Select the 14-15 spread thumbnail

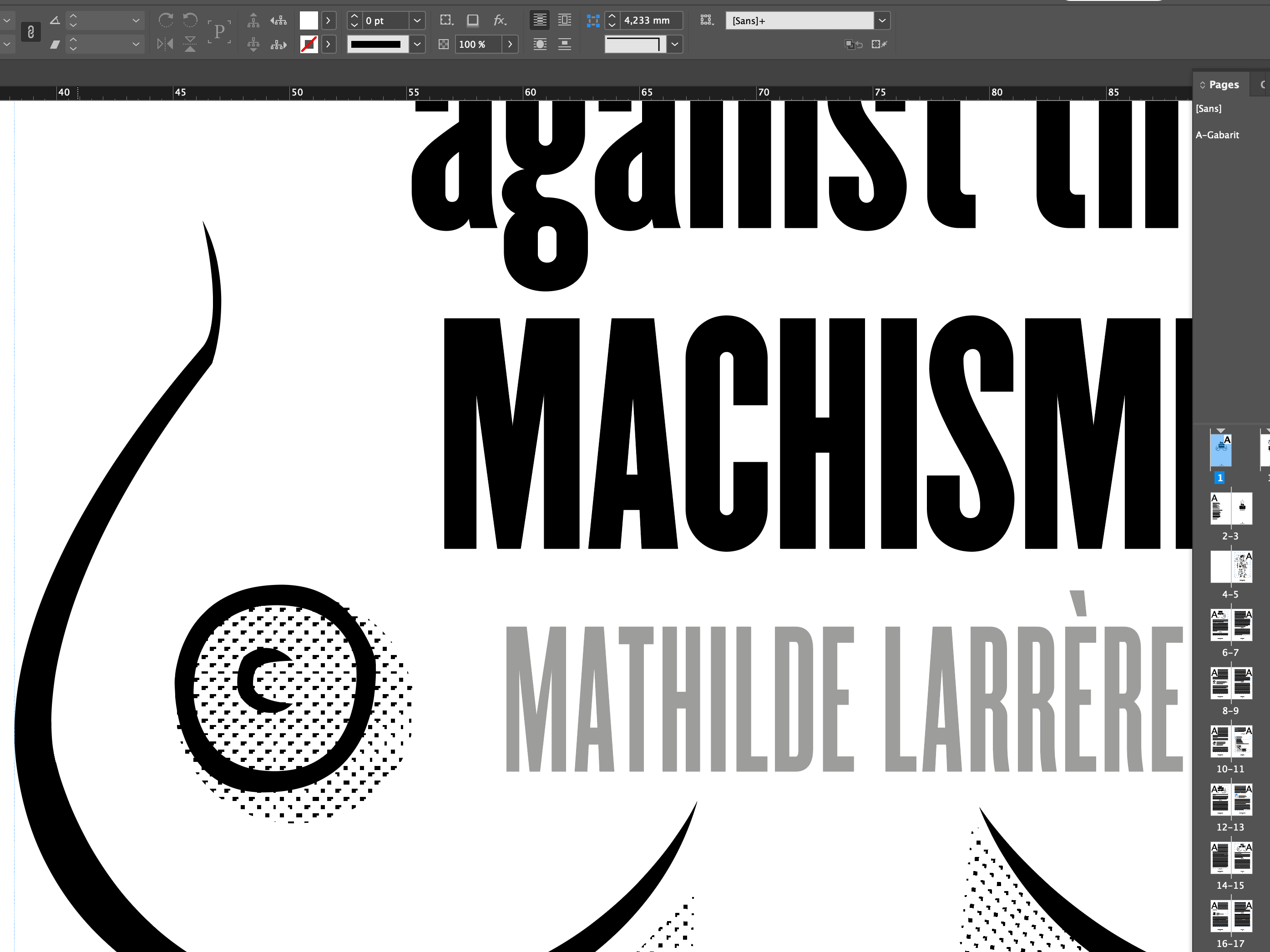click(x=1231, y=857)
